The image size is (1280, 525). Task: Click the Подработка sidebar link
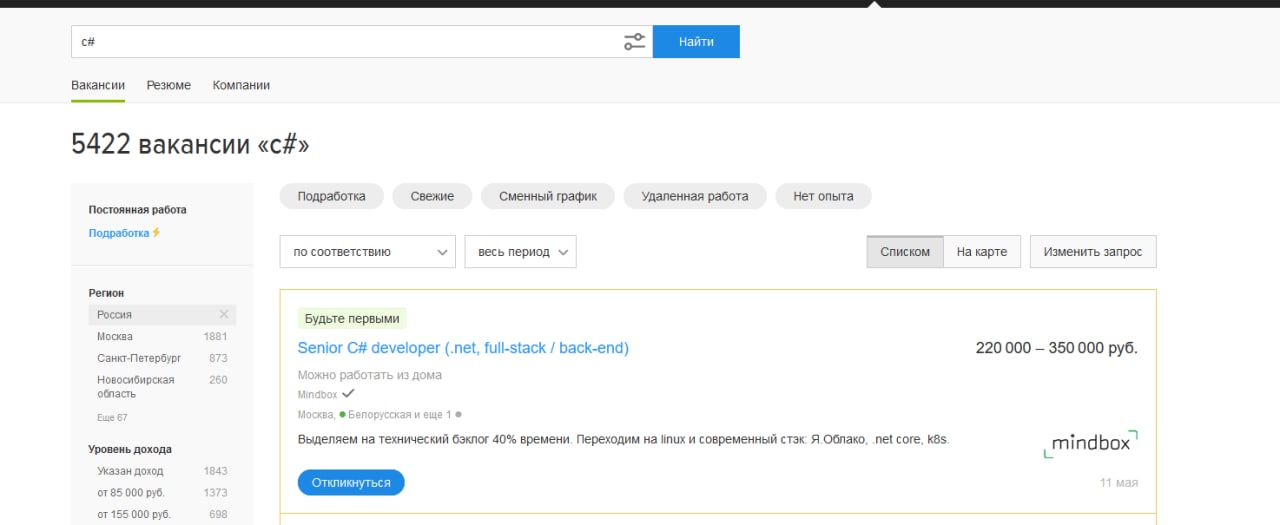pyautogui.click(x=118, y=232)
